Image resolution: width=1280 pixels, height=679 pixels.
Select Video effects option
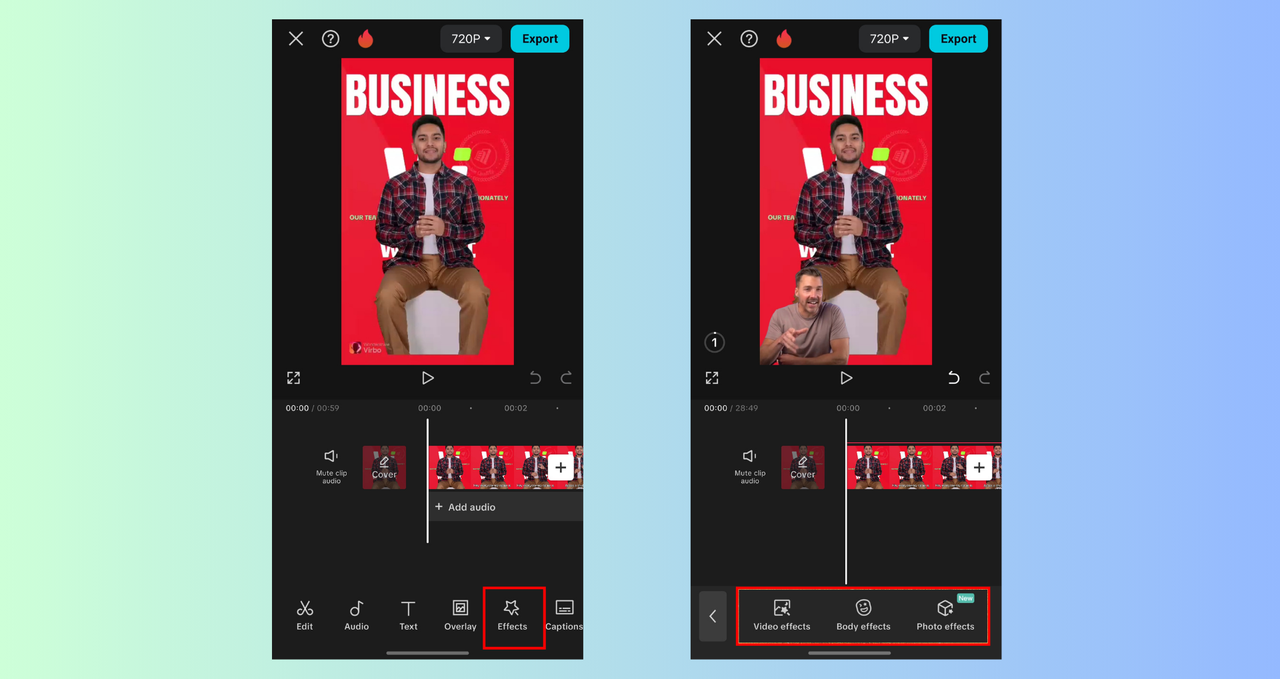click(782, 615)
